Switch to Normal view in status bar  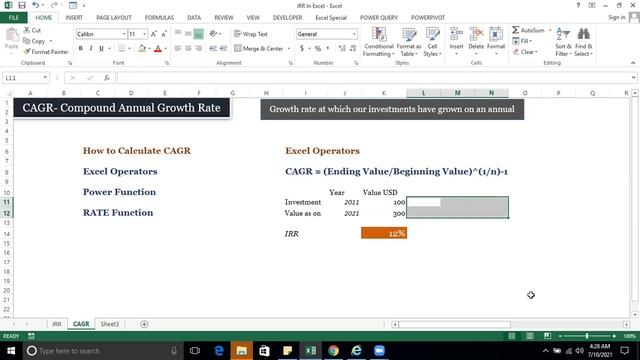coord(511,336)
